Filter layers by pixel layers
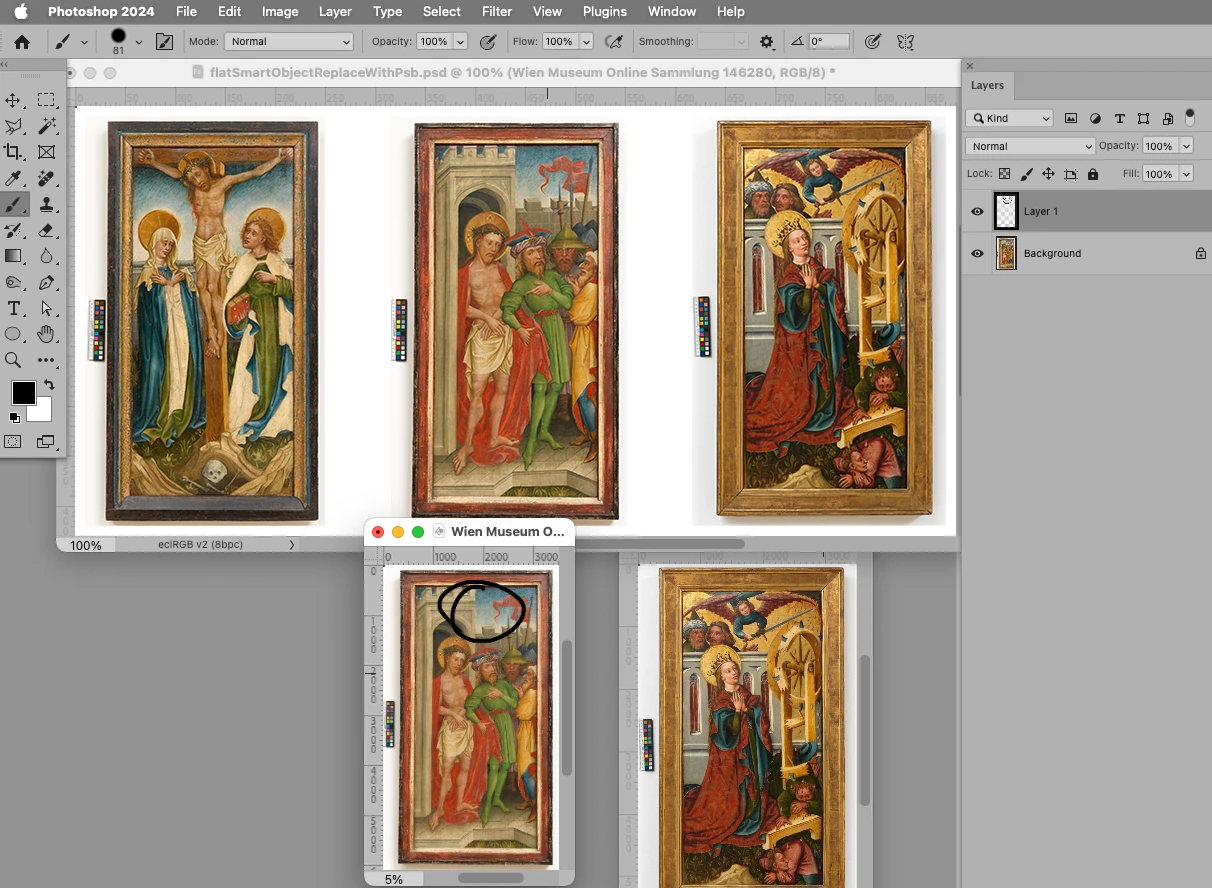Image resolution: width=1212 pixels, height=888 pixels. (x=1071, y=118)
